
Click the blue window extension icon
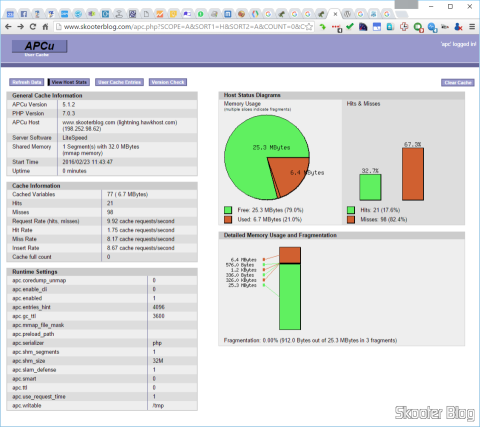click(x=377, y=27)
